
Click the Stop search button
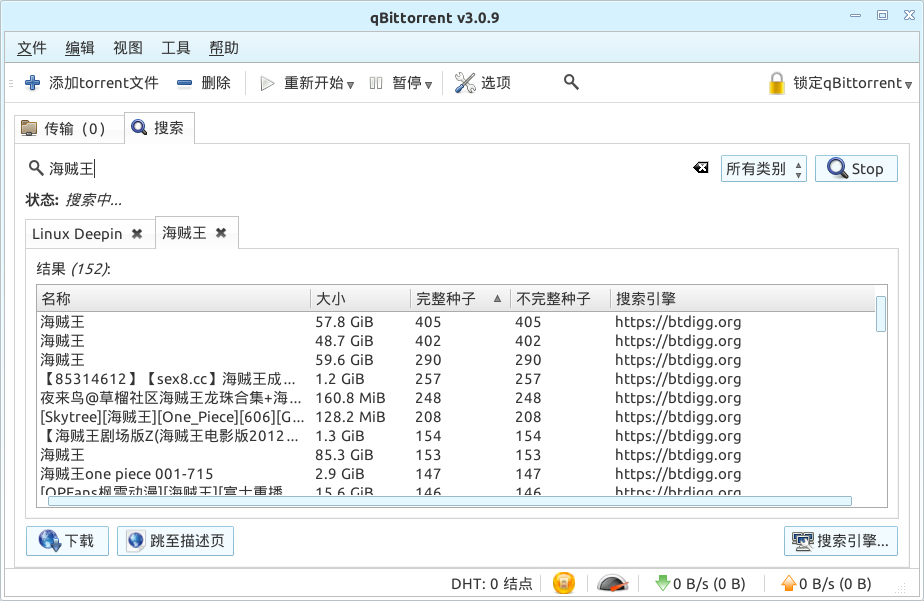coord(856,169)
